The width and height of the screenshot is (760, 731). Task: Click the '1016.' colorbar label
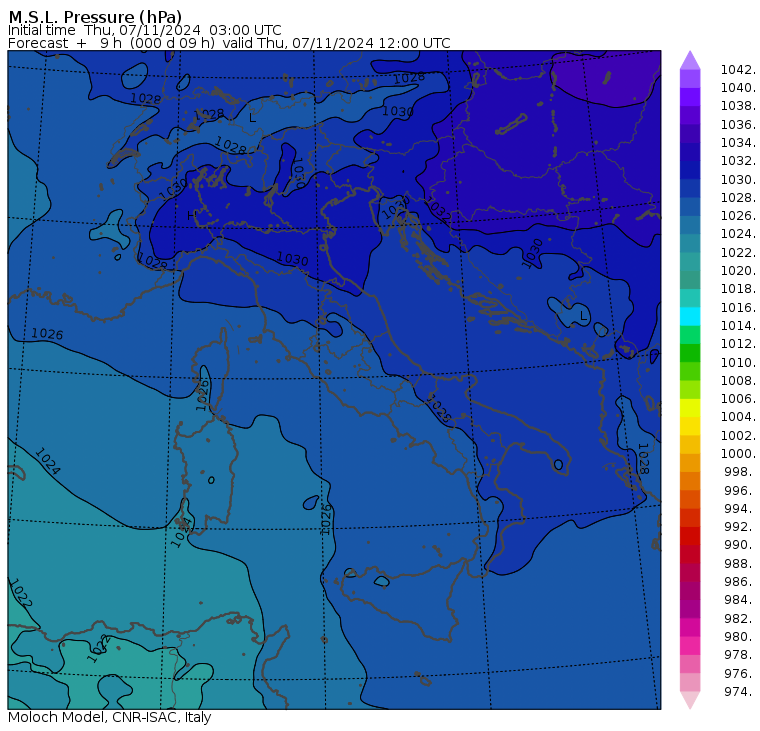[738, 307]
